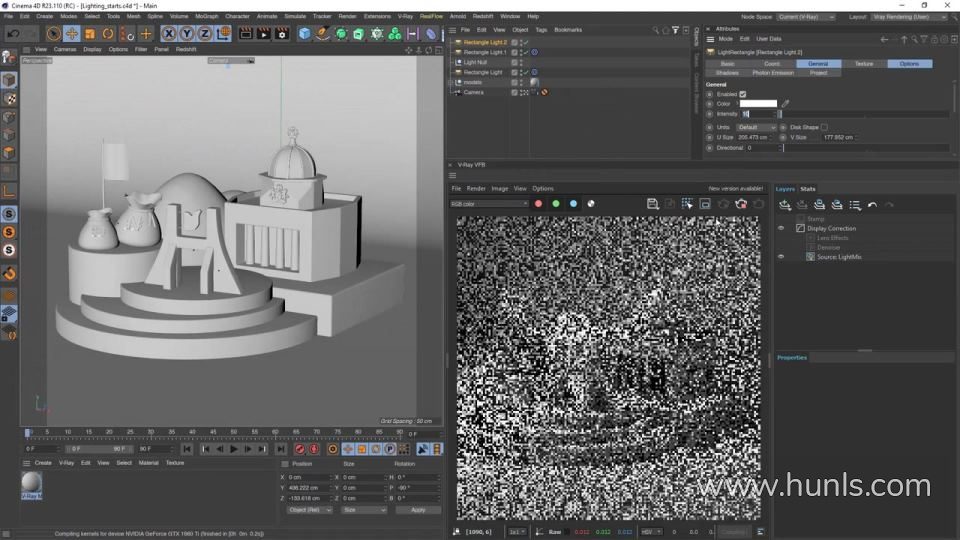Click the add layer icon in VFB Layers
This screenshot has height=540, width=960.
pyautogui.click(x=785, y=205)
